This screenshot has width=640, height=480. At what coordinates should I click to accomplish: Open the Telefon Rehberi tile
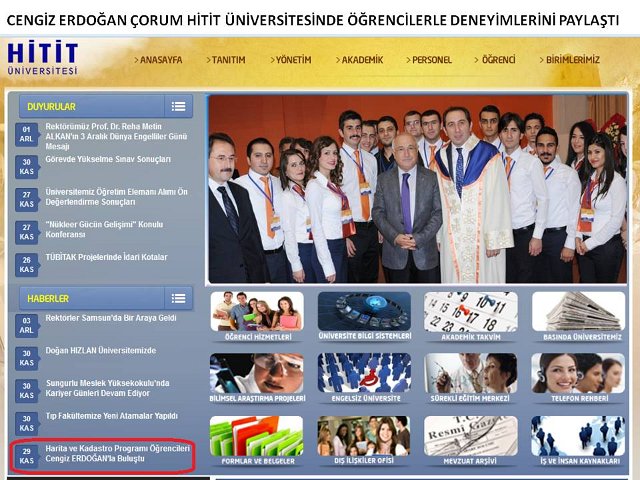tap(577, 378)
